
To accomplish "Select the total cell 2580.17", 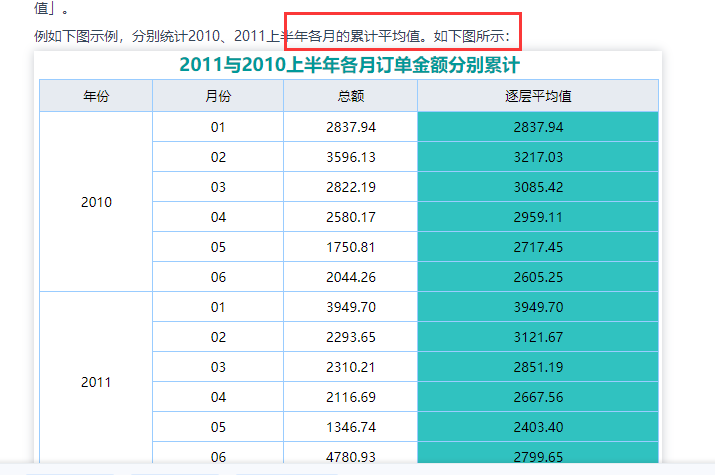I will 351,217.
